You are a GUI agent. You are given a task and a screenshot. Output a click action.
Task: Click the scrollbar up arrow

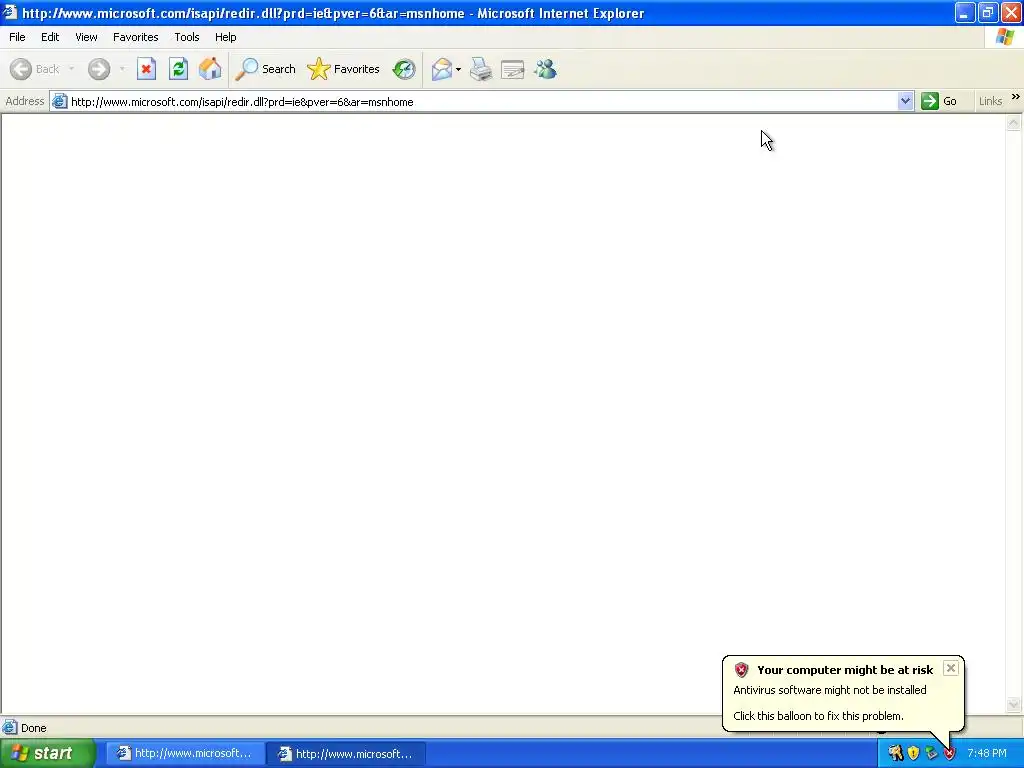click(x=1014, y=122)
